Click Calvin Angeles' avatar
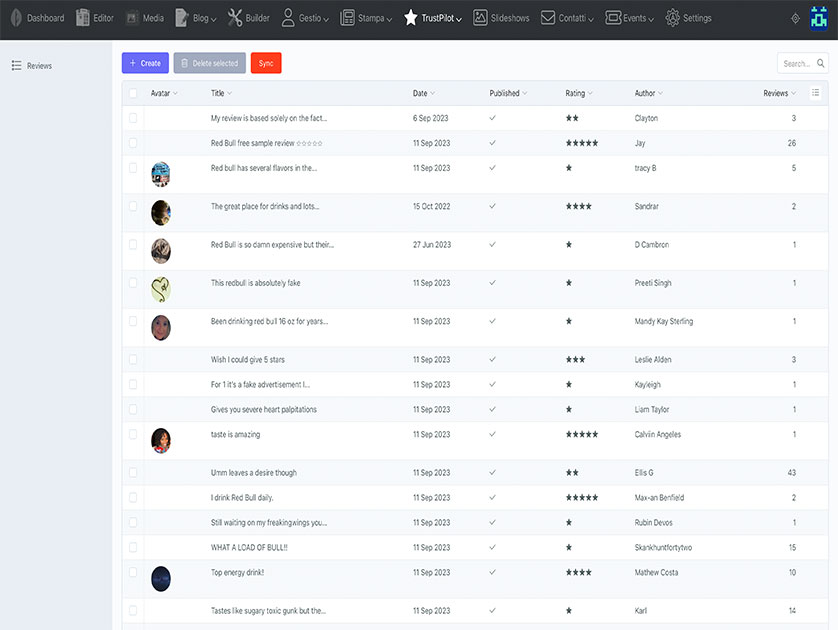 coord(161,441)
